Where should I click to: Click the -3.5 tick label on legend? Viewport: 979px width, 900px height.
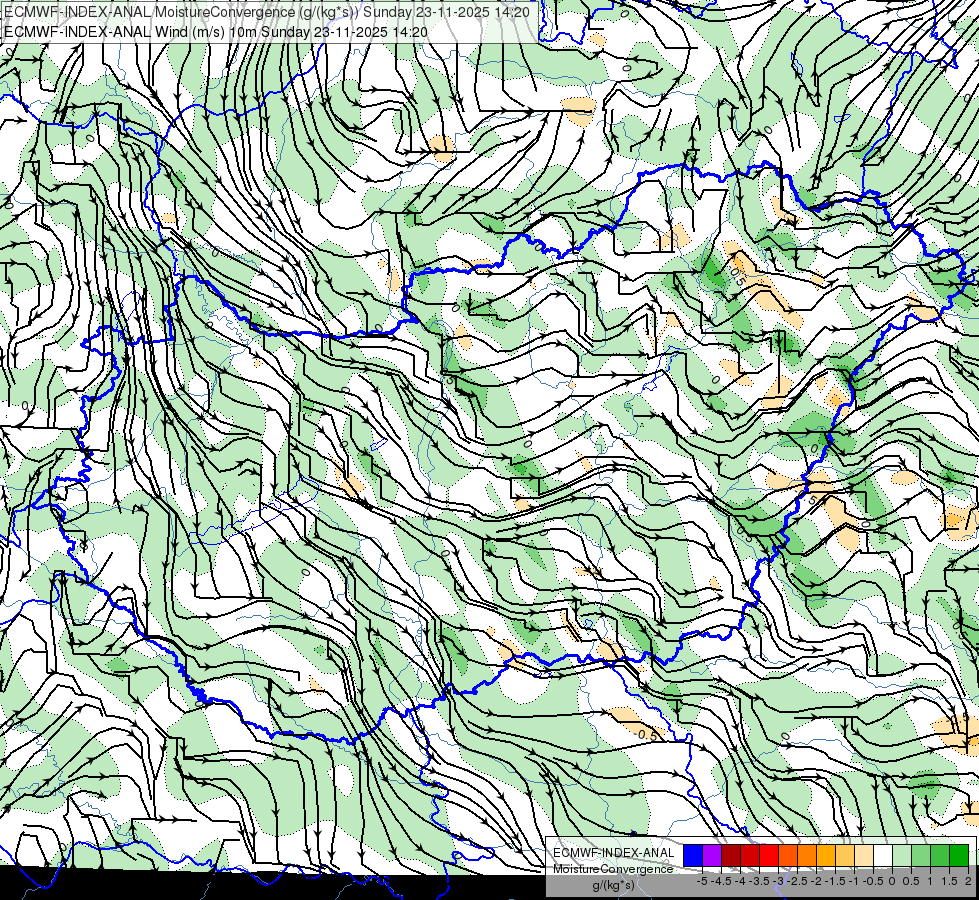pos(759,881)
